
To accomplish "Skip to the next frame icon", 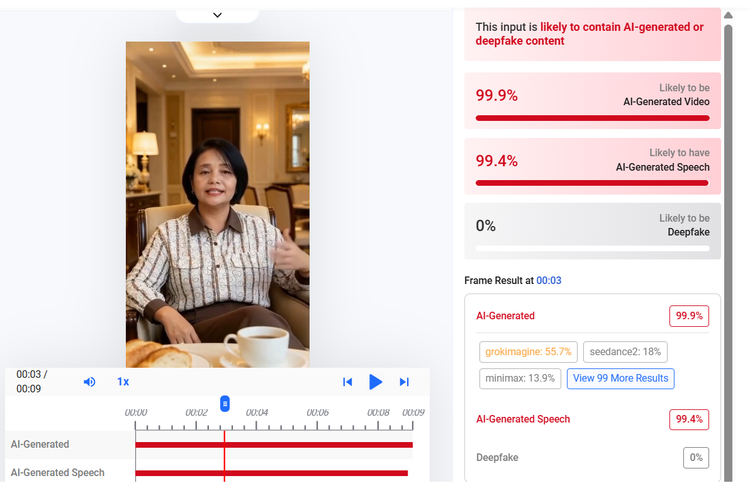I will 404,382.
